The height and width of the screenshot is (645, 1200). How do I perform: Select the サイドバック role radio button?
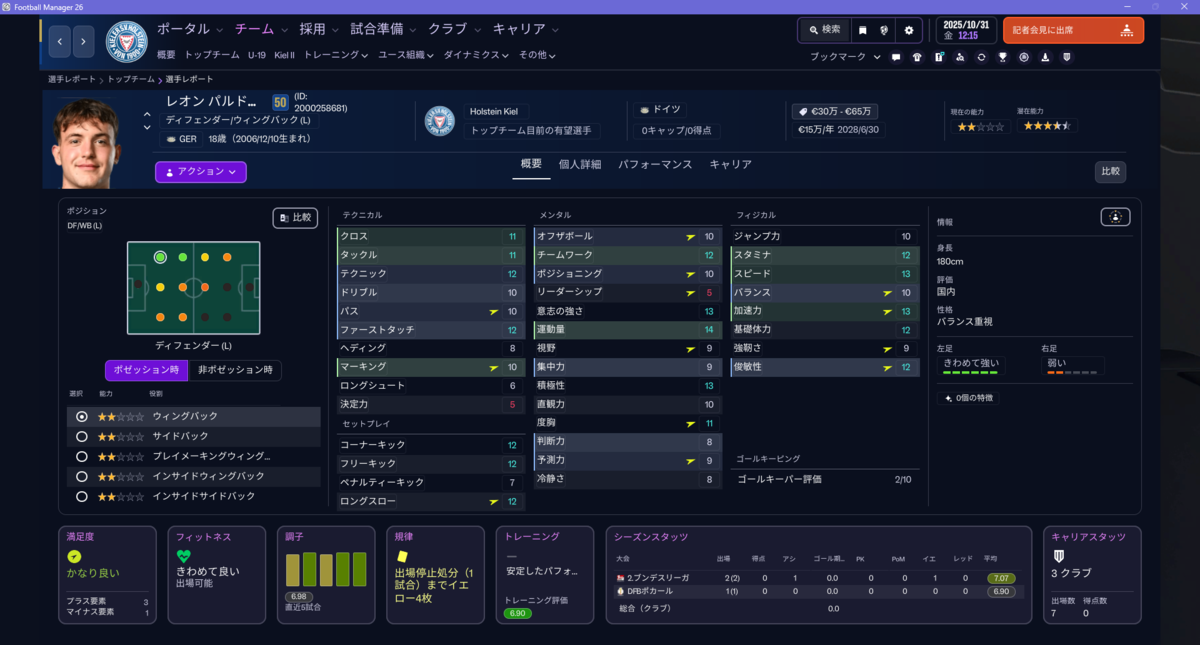click(82, 437)
